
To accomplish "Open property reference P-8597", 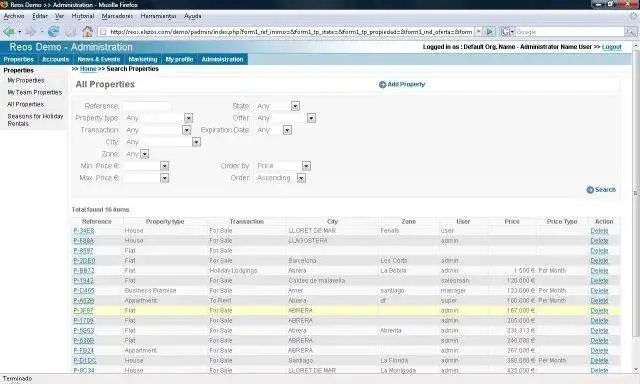I will (x=83, y=251).
